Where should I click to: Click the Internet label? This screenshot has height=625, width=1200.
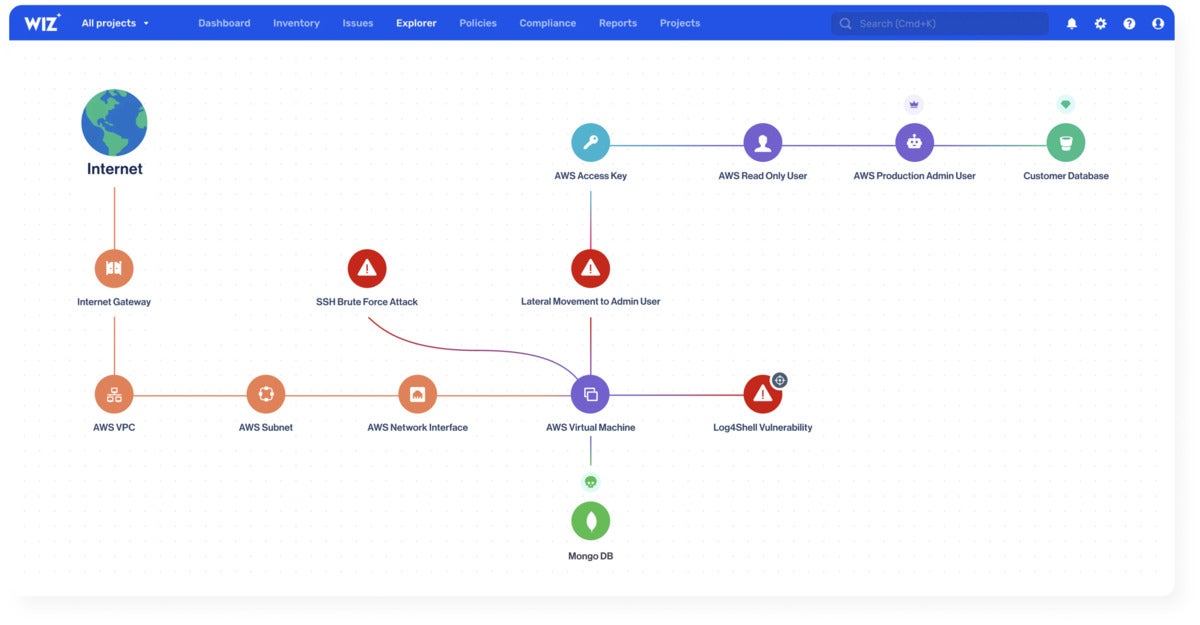(114, 169)
